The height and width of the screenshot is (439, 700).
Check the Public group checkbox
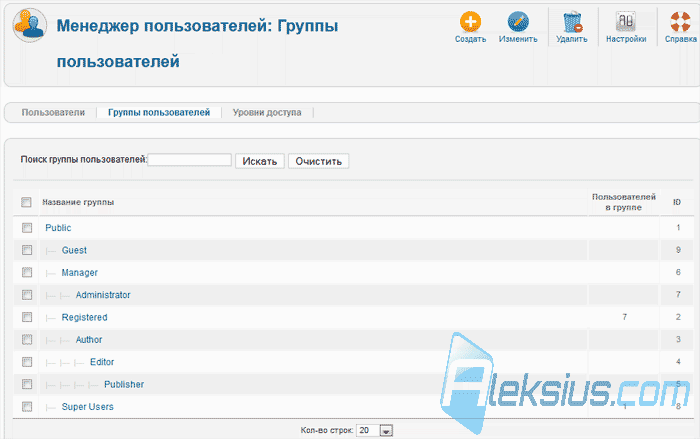tap(27, 228)
